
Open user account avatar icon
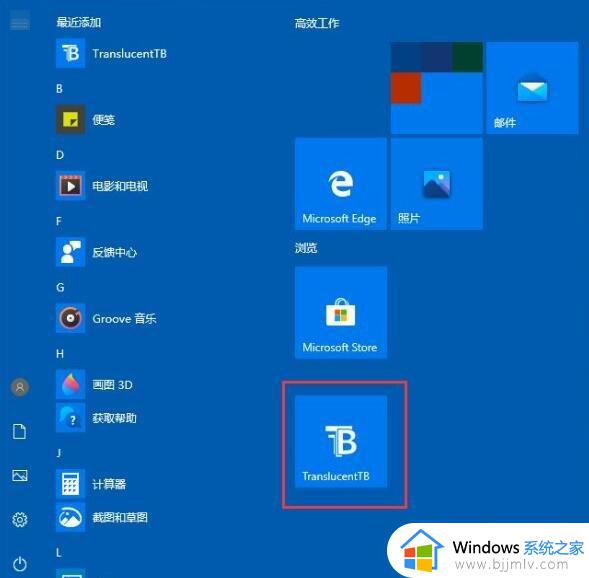[20, 387]
